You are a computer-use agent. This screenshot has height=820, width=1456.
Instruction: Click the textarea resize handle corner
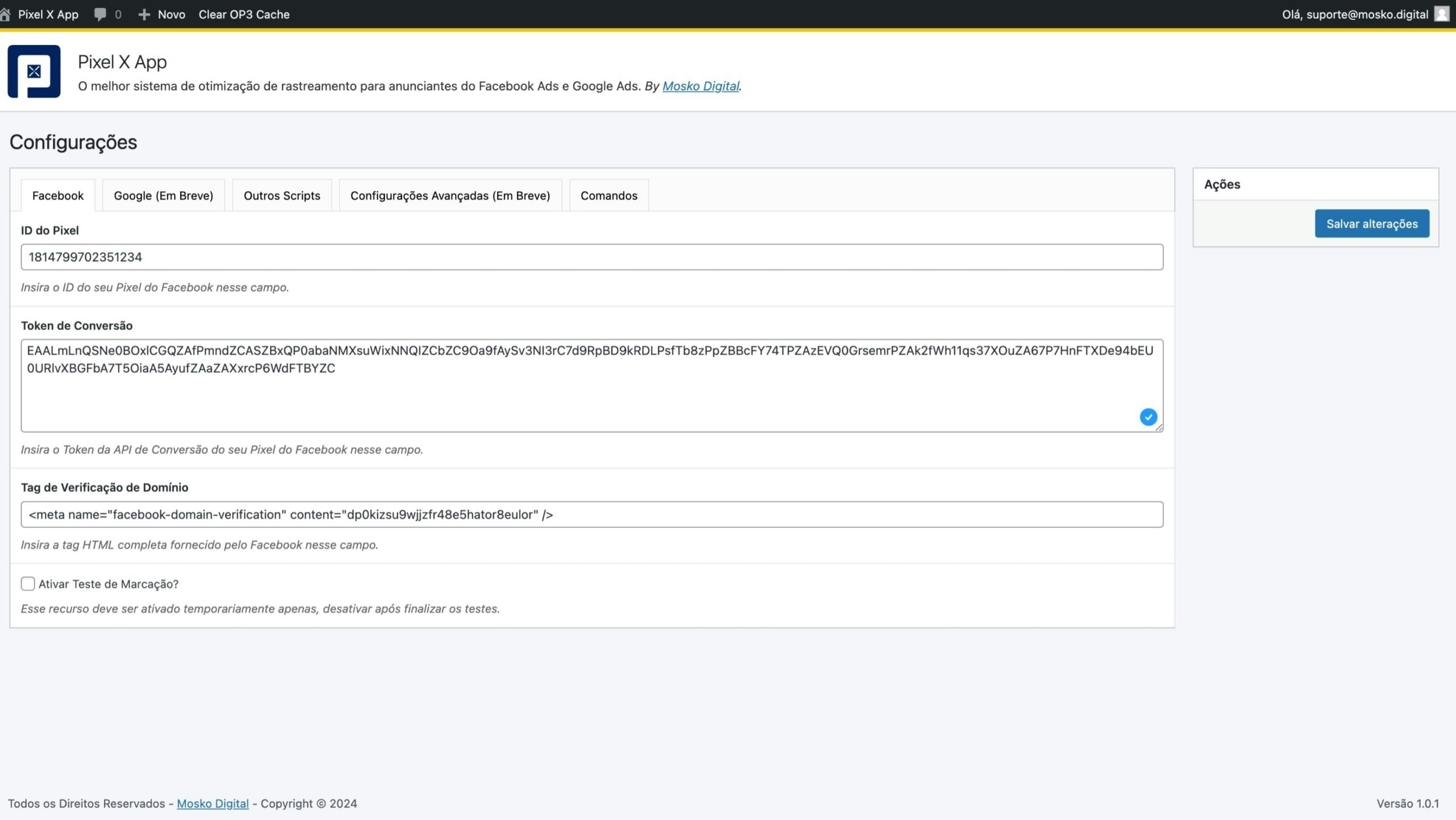(x=1159, y=427)
